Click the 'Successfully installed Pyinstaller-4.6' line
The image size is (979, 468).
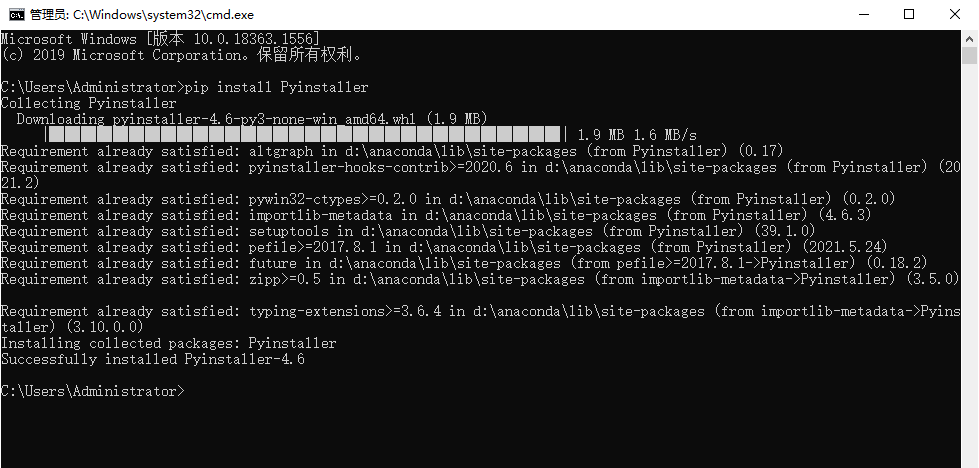point(153,359)
